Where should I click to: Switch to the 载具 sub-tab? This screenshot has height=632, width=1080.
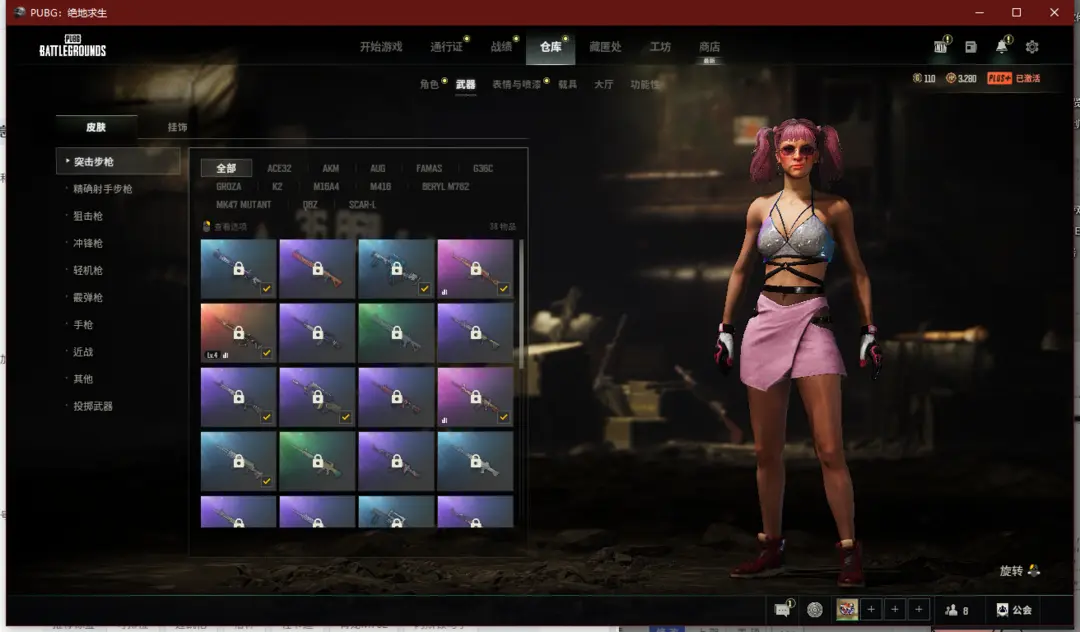coord(568,84)
